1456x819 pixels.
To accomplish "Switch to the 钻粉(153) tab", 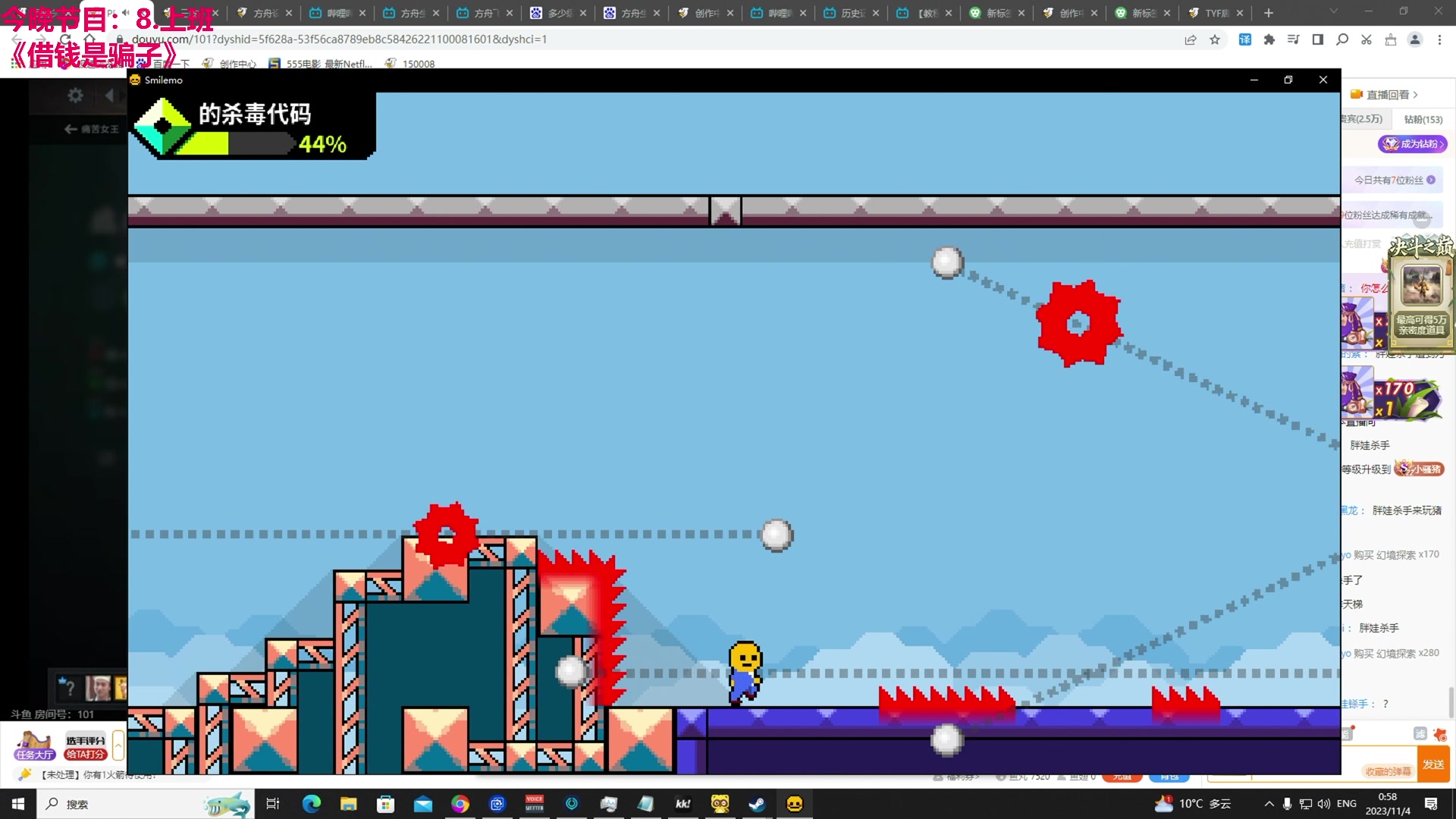I will (x=1423, y=119).
